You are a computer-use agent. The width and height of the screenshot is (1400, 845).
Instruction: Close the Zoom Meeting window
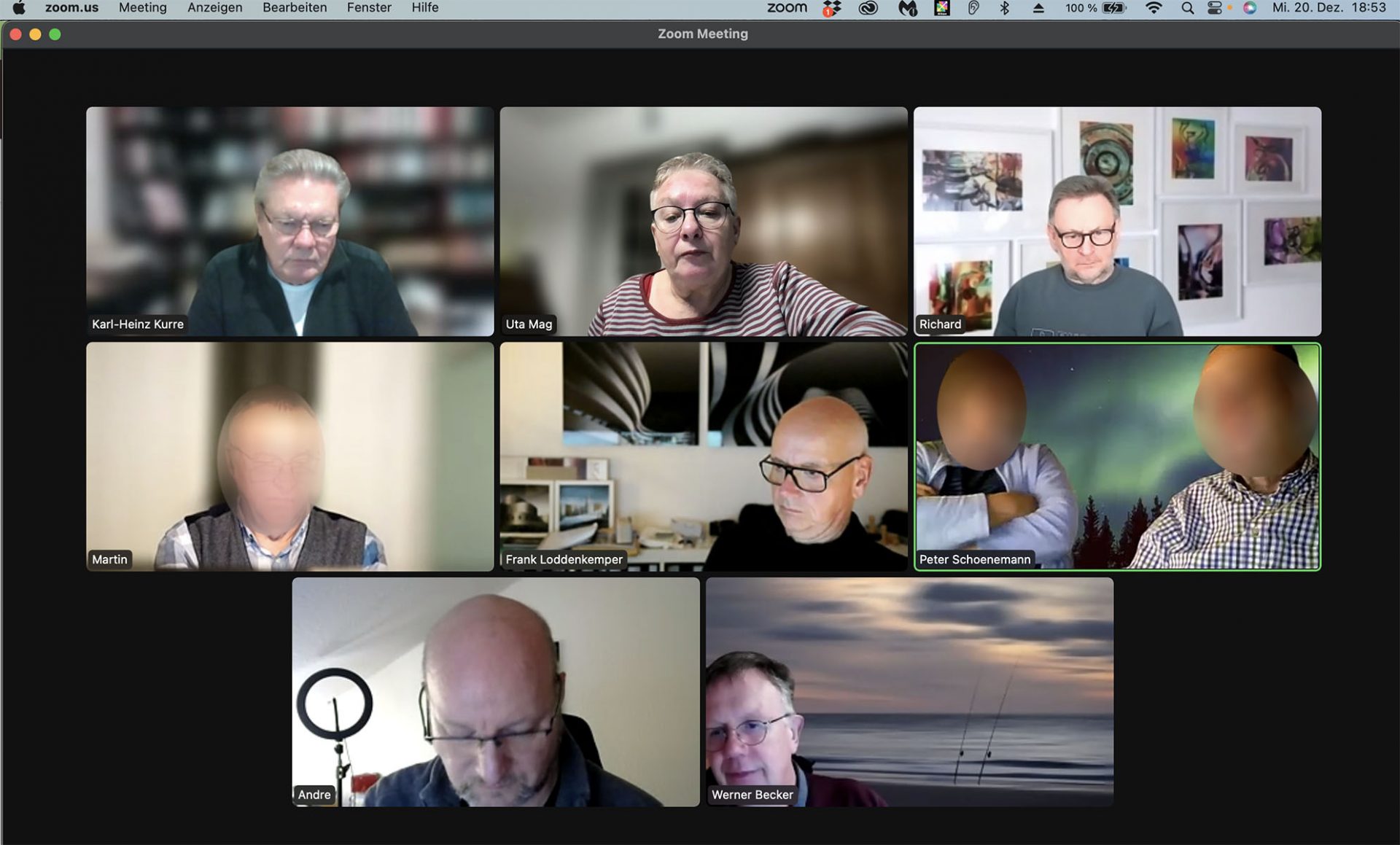click(15, 34)
